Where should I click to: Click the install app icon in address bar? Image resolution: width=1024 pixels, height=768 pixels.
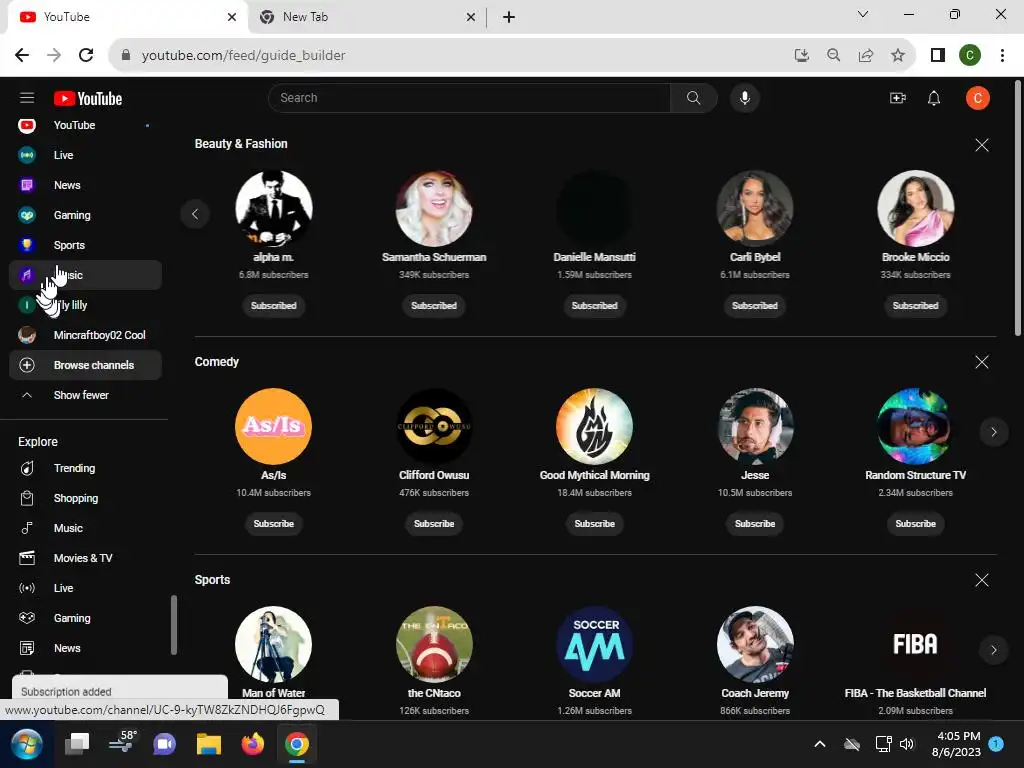(x=802, y=56)
